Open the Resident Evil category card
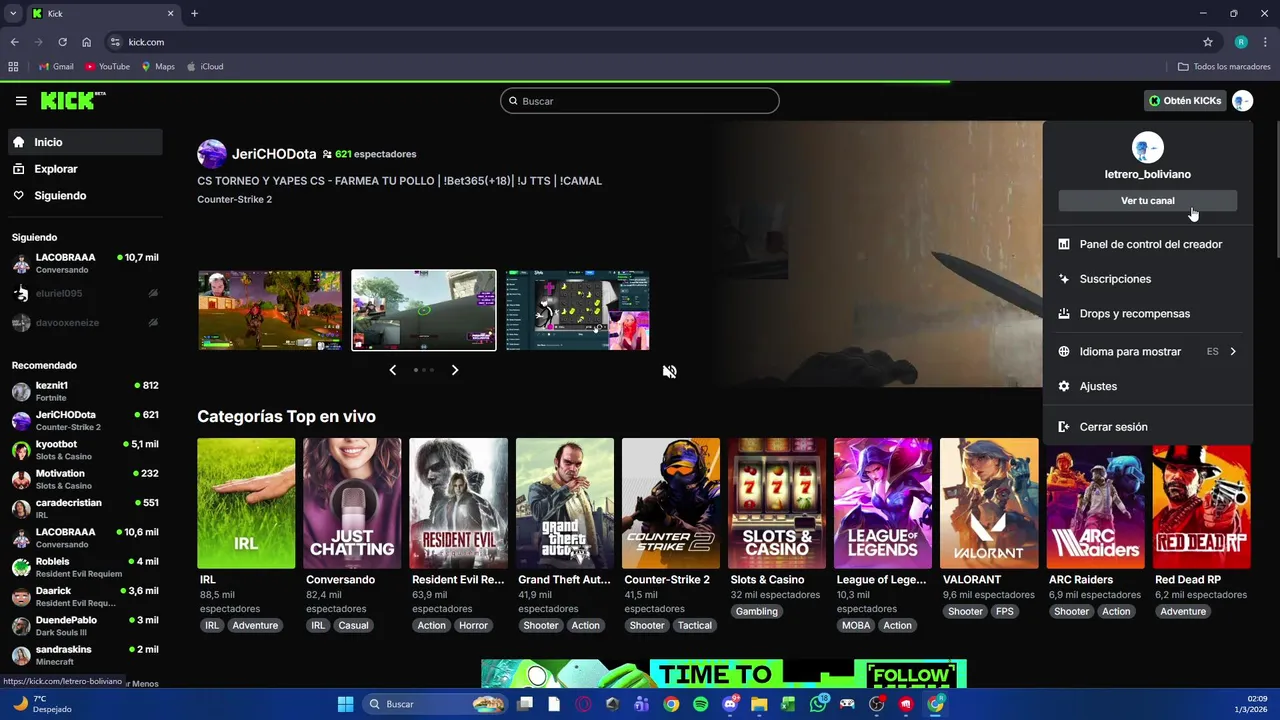The height and width of the screenshot is (720, 1280). [x=458, y=503]
